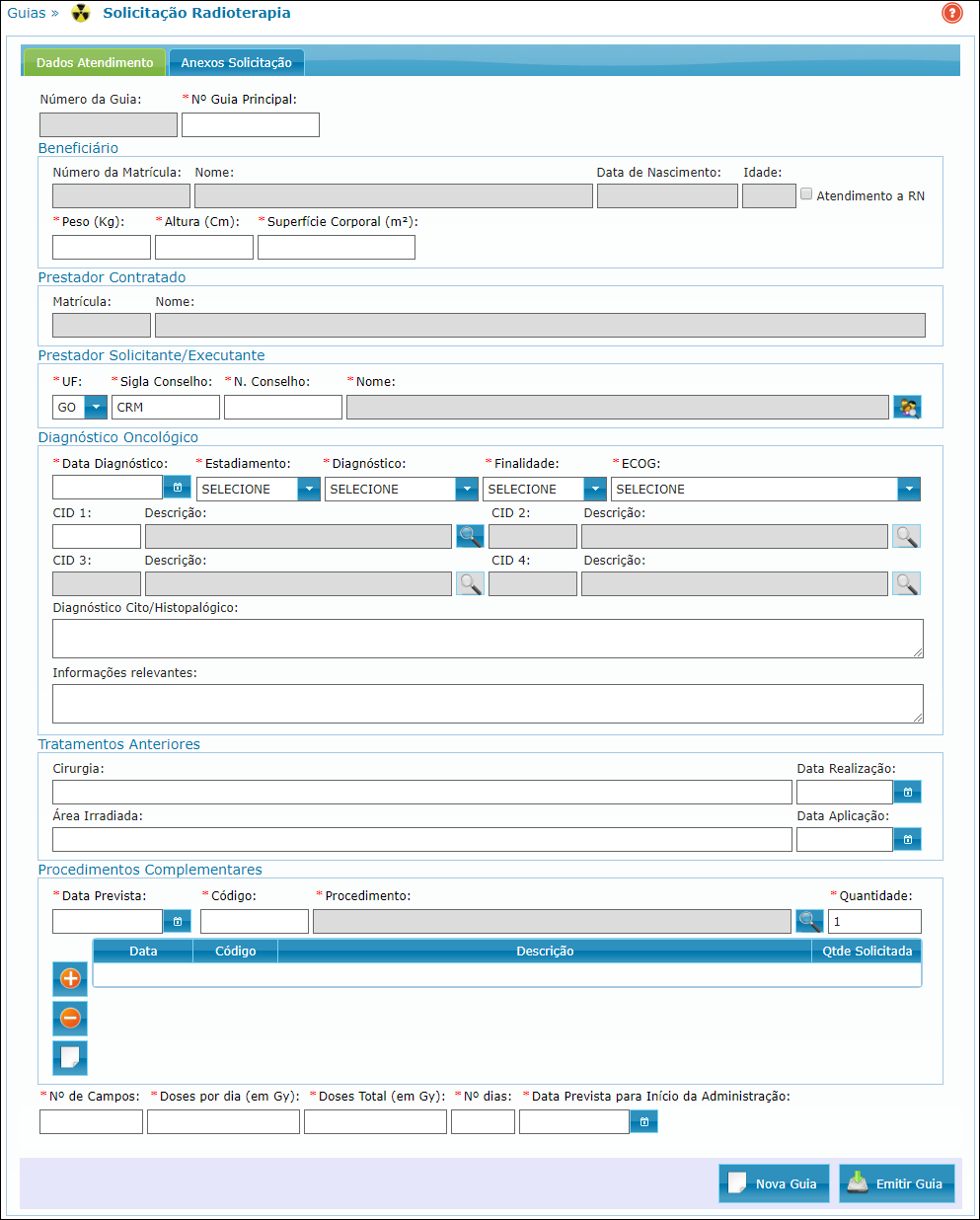Click the Procedimento magnifier search icon
The width and height of the screenshot is (980, 1220).
pos(809,921)
